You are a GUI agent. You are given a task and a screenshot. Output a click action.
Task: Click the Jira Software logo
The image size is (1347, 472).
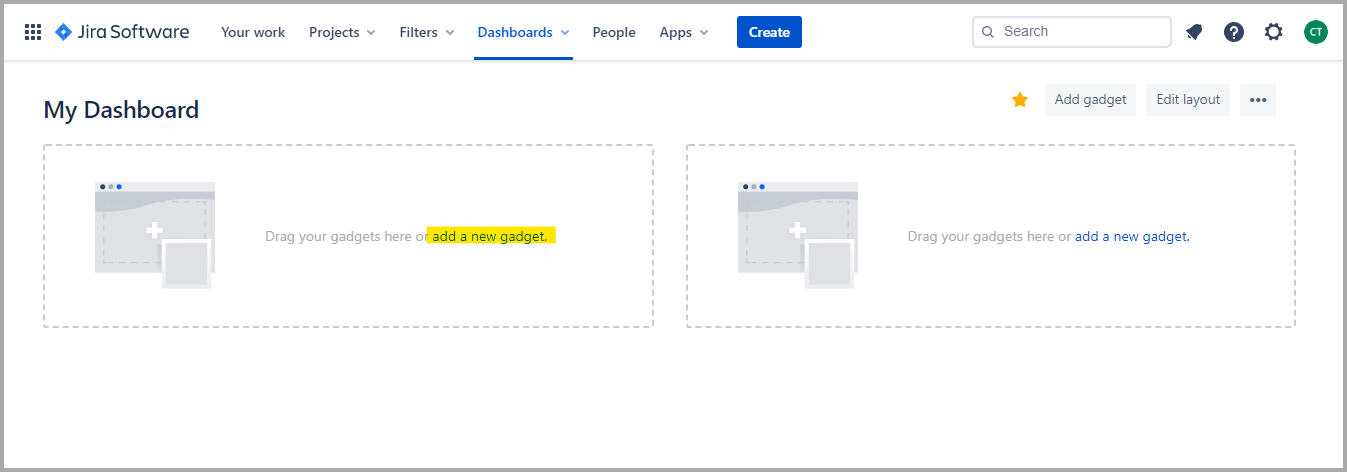pos(122,32)
